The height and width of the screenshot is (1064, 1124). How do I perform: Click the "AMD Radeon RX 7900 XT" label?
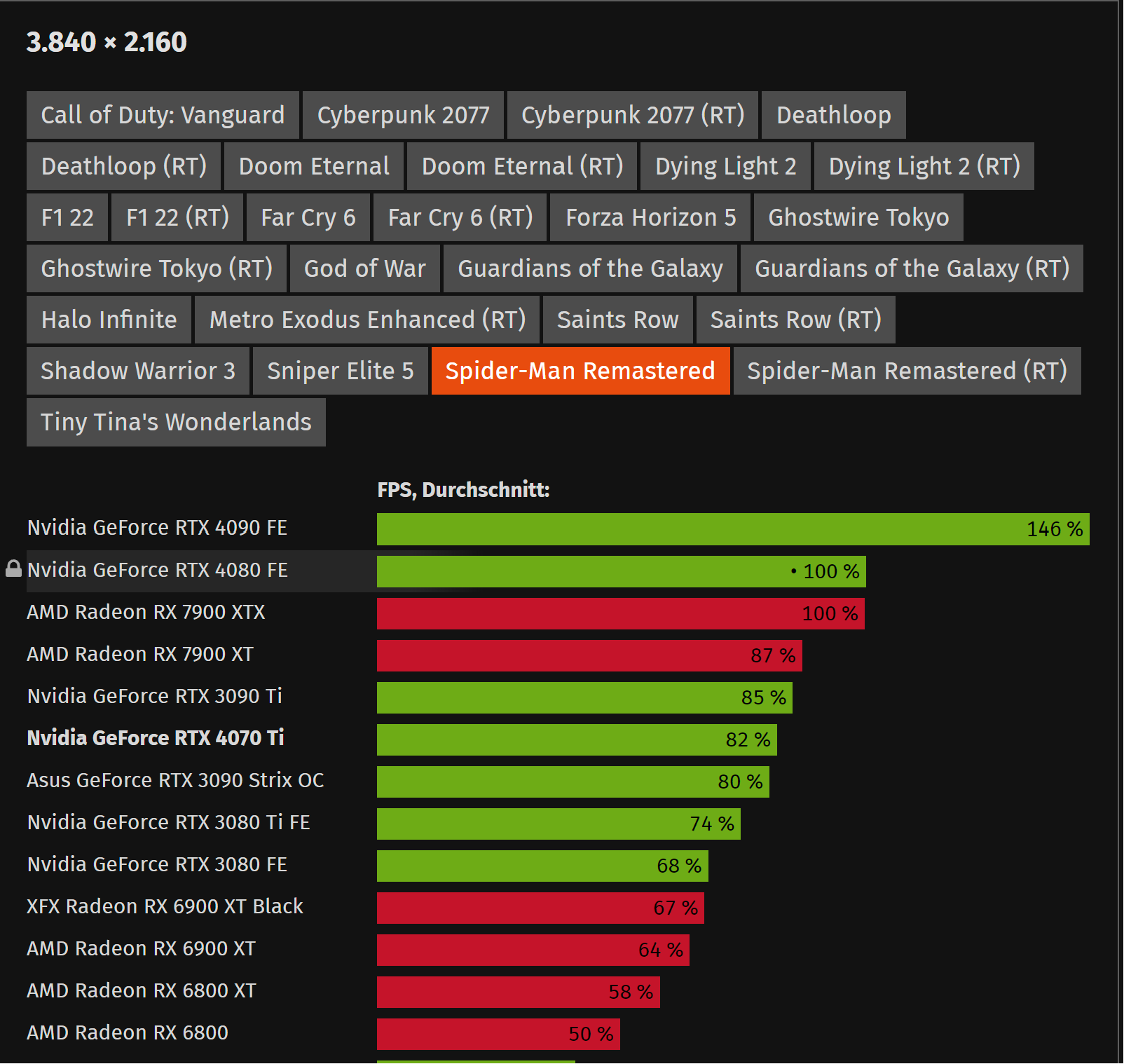point(140,654)
